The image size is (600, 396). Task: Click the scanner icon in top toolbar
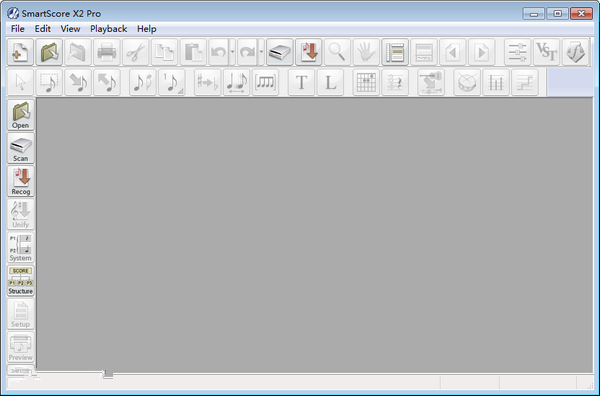[280, 52]
